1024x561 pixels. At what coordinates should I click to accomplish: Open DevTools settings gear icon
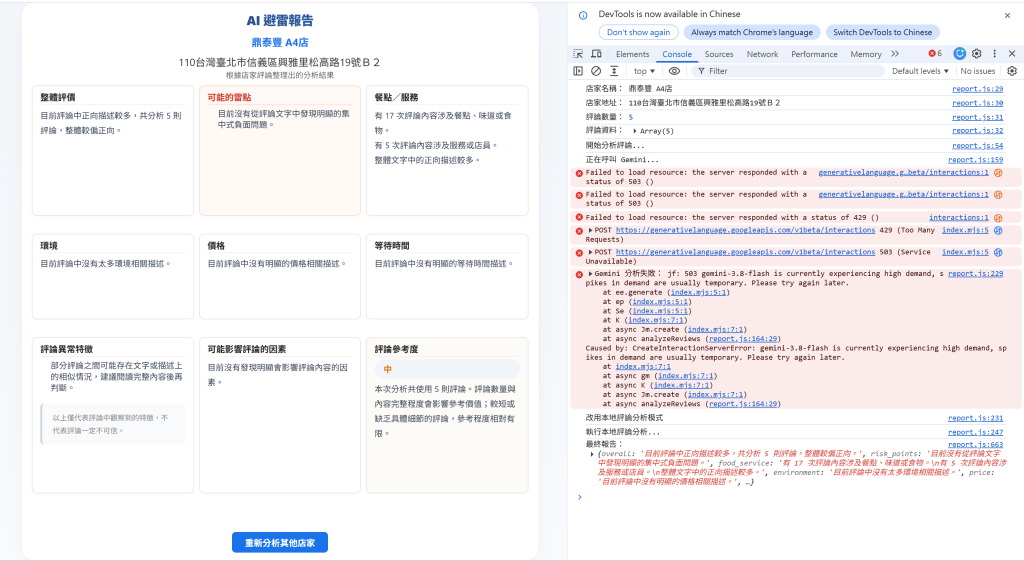pyautogui.click(x=976, y=54)
